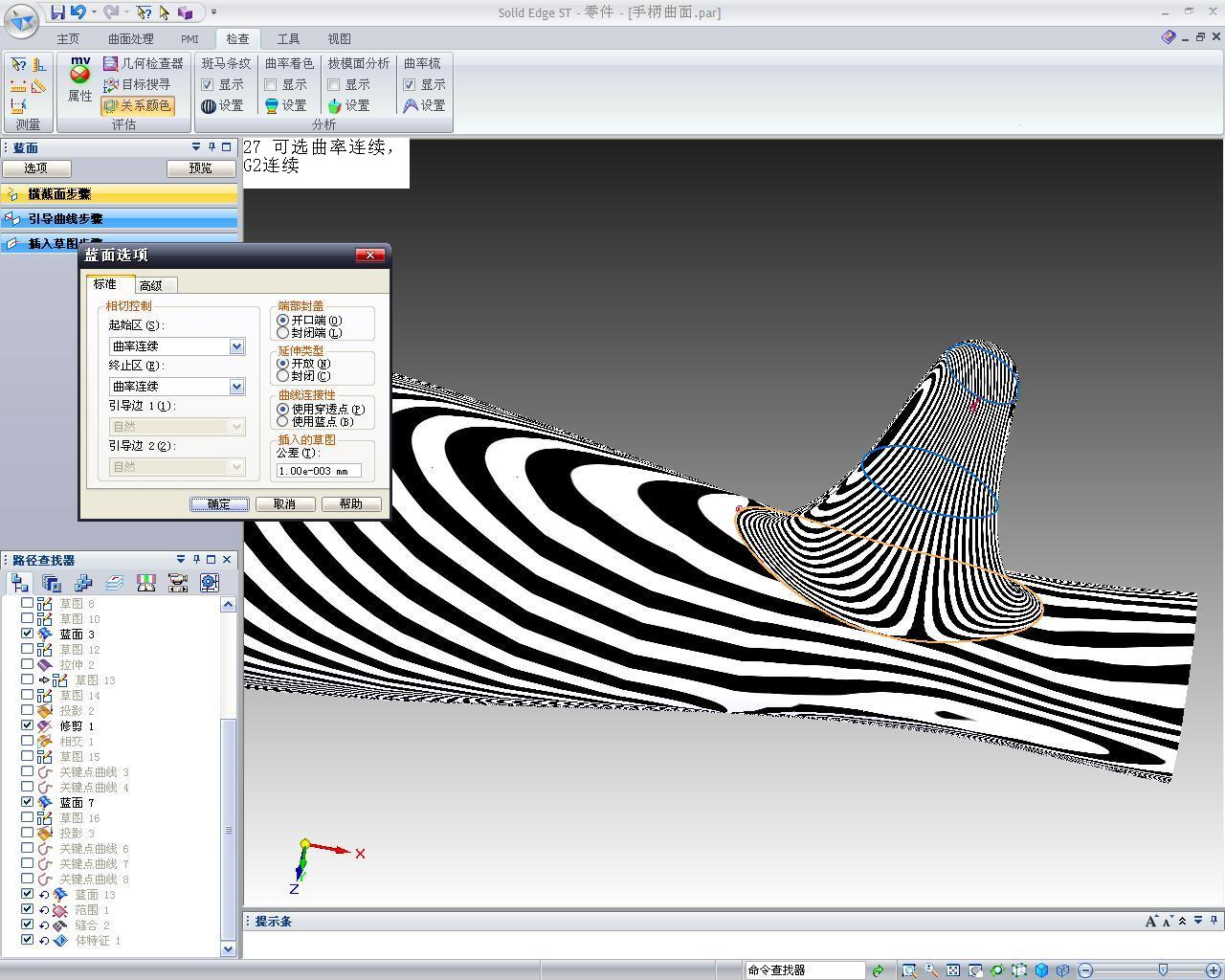
Task: Open the undo history dropdown arrow
Action: (94, 12)
